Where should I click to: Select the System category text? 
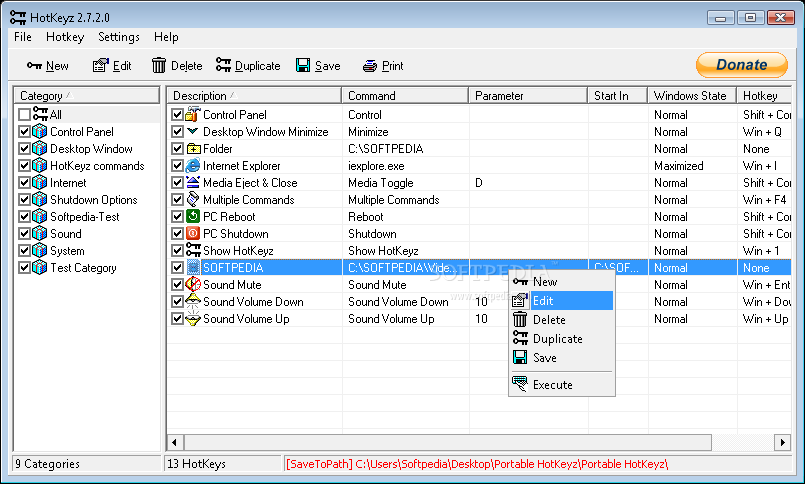click(x=67, y=251)
